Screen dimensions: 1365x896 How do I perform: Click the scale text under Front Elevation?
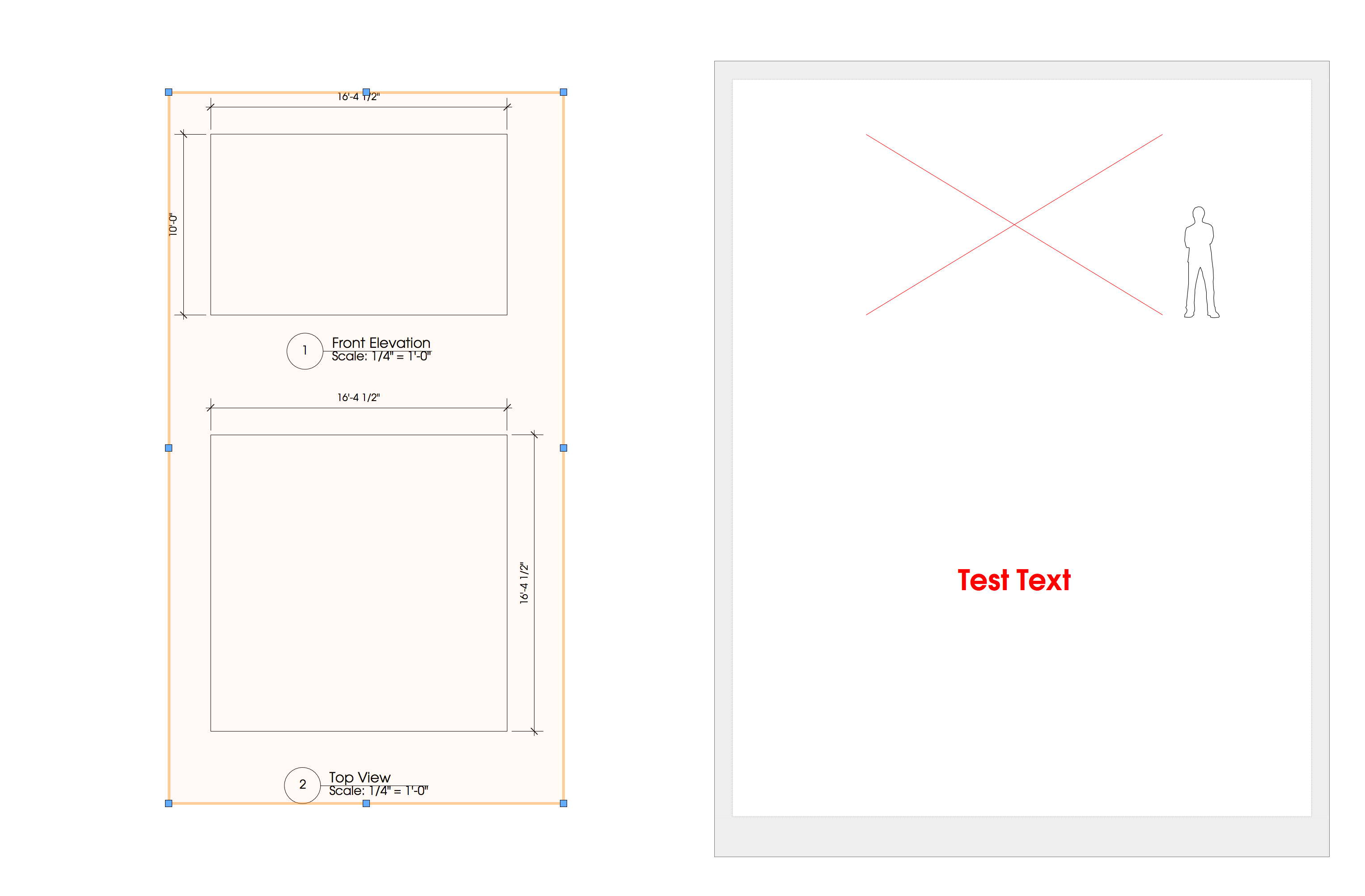[382, 356]
